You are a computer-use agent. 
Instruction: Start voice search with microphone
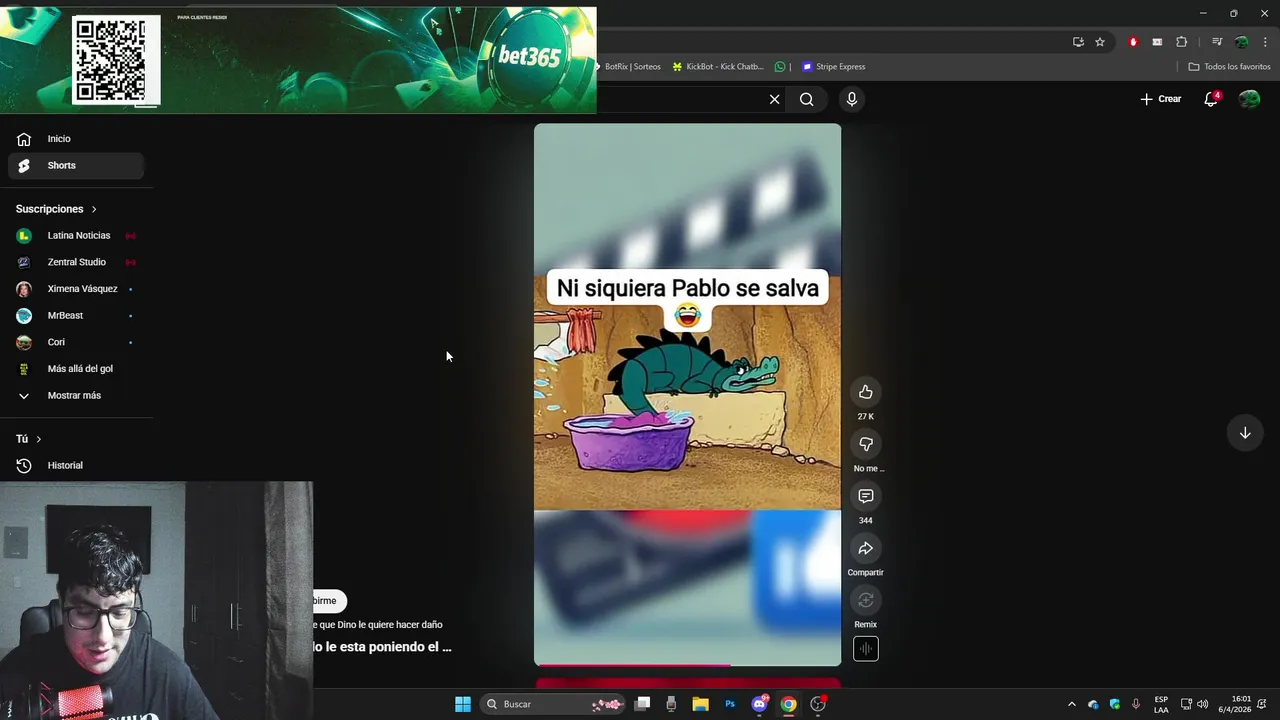click(x=851, y=99)
